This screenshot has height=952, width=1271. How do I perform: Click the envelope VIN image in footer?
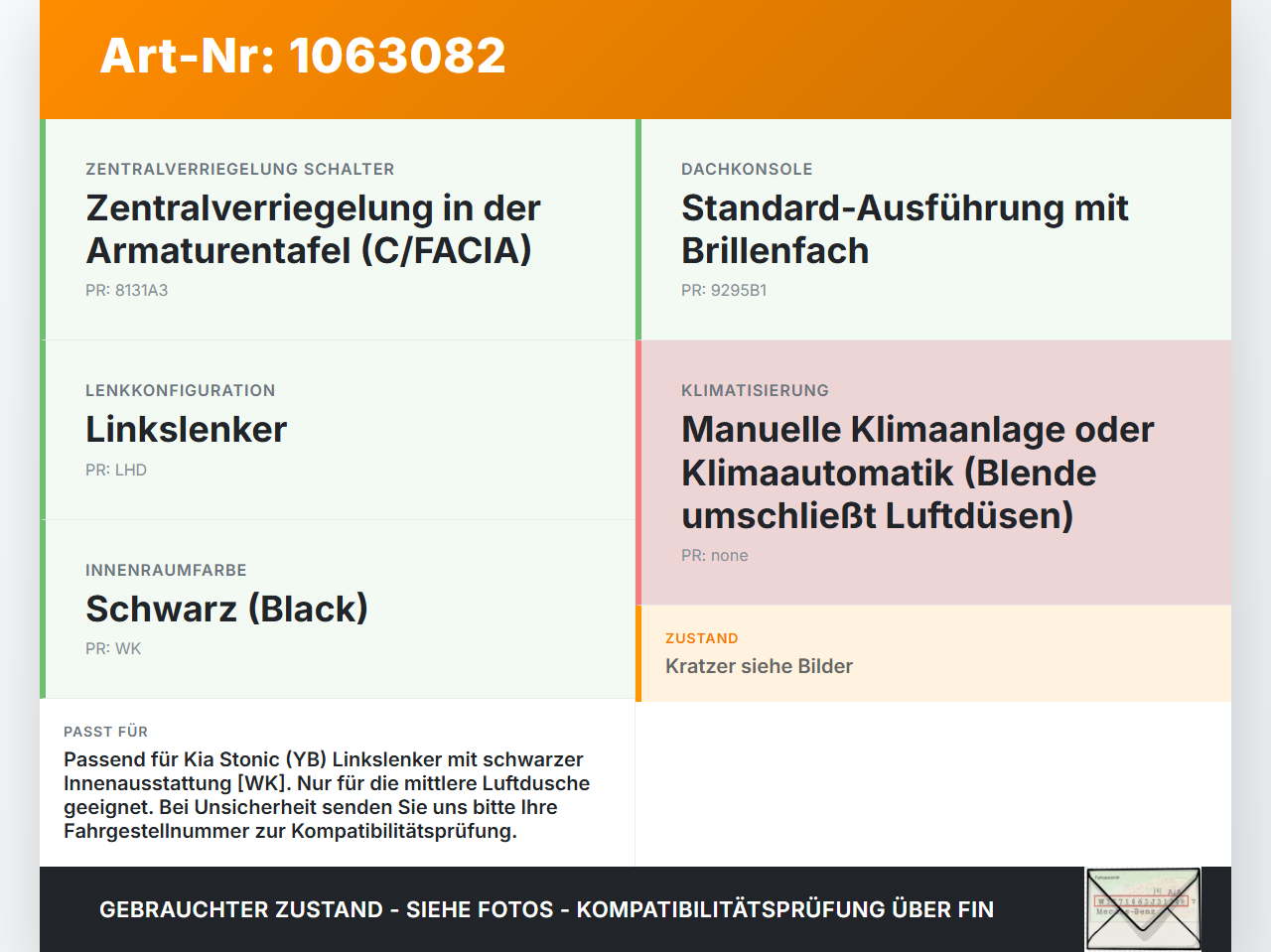pyautogui.click(x=1143, y=909)
